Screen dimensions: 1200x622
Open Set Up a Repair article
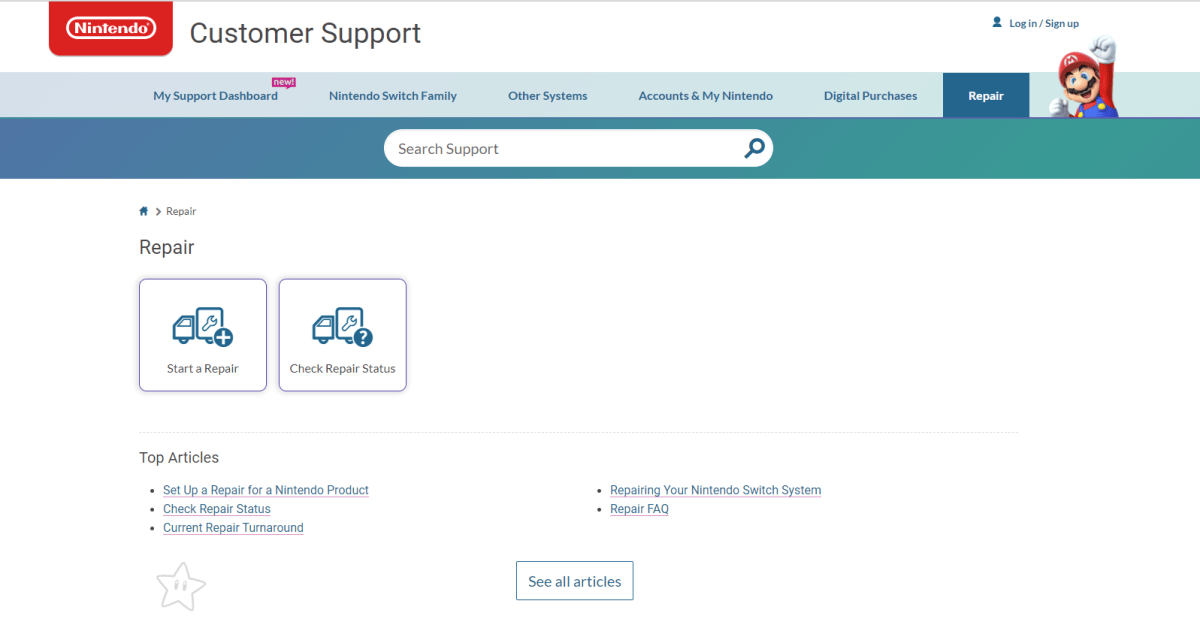tap(266, 490)
